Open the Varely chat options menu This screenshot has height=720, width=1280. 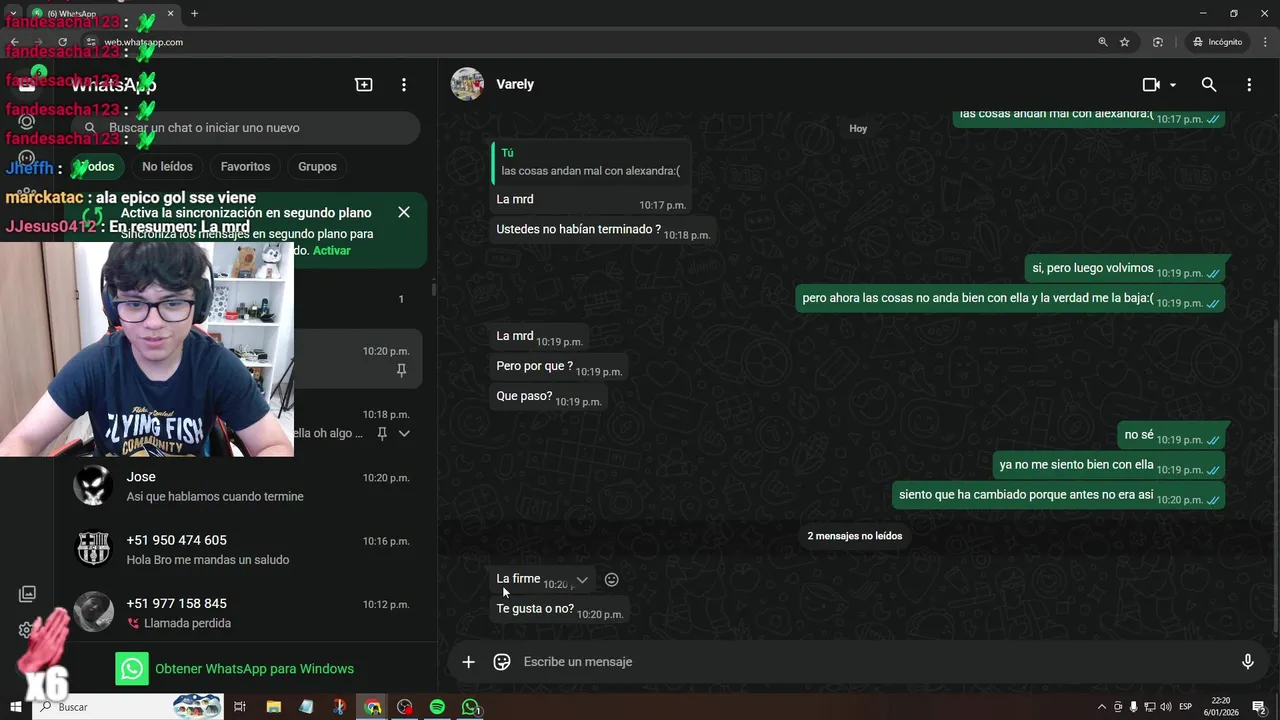click(1249, 85)
